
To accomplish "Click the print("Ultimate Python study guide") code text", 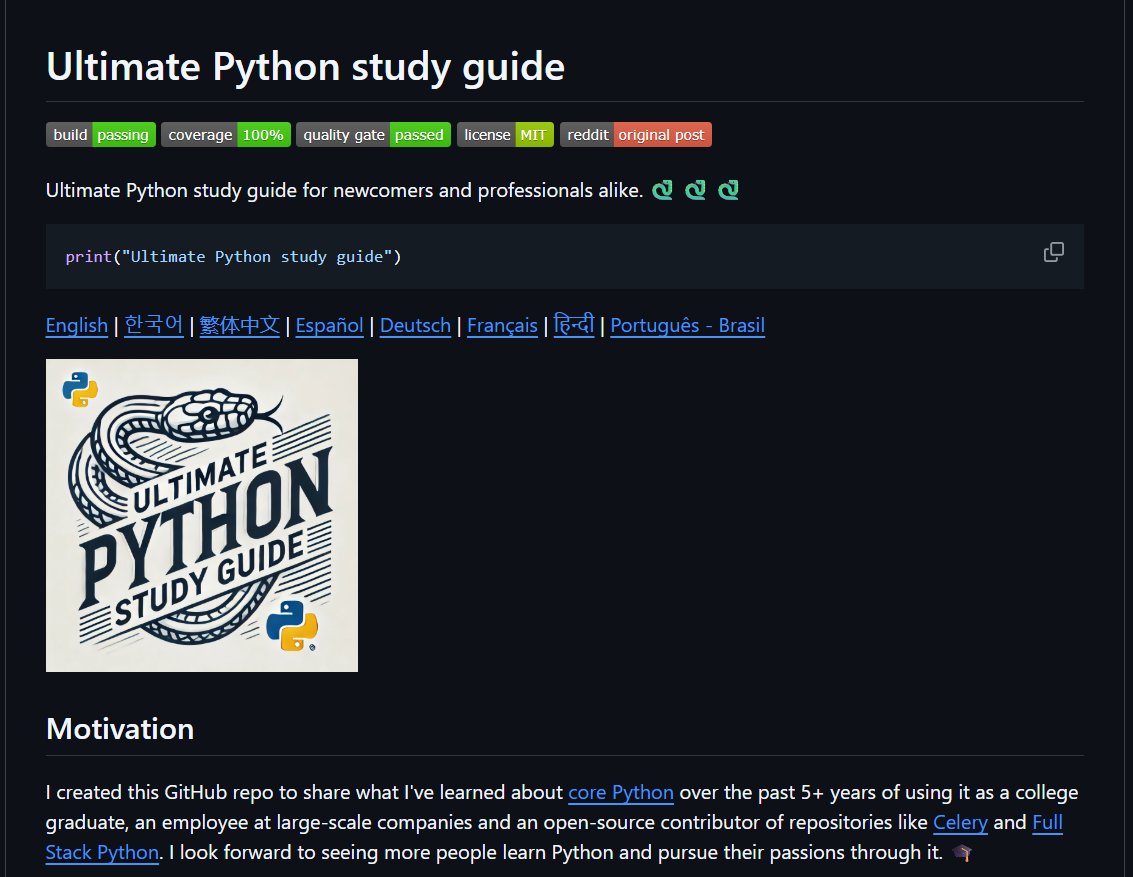I will point(233,257).
